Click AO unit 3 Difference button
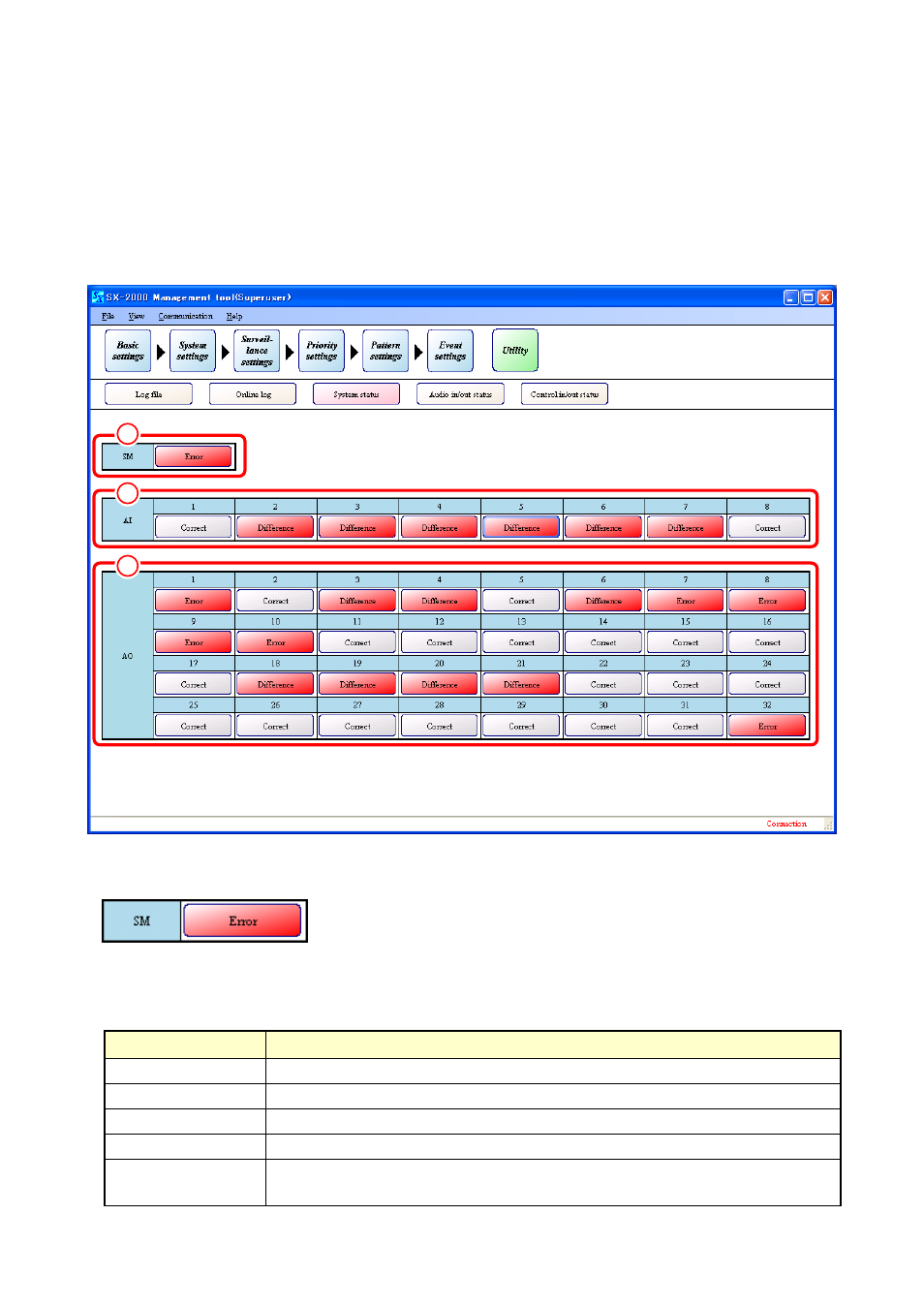Screen dimensions: 924x1308 (357, 601)
